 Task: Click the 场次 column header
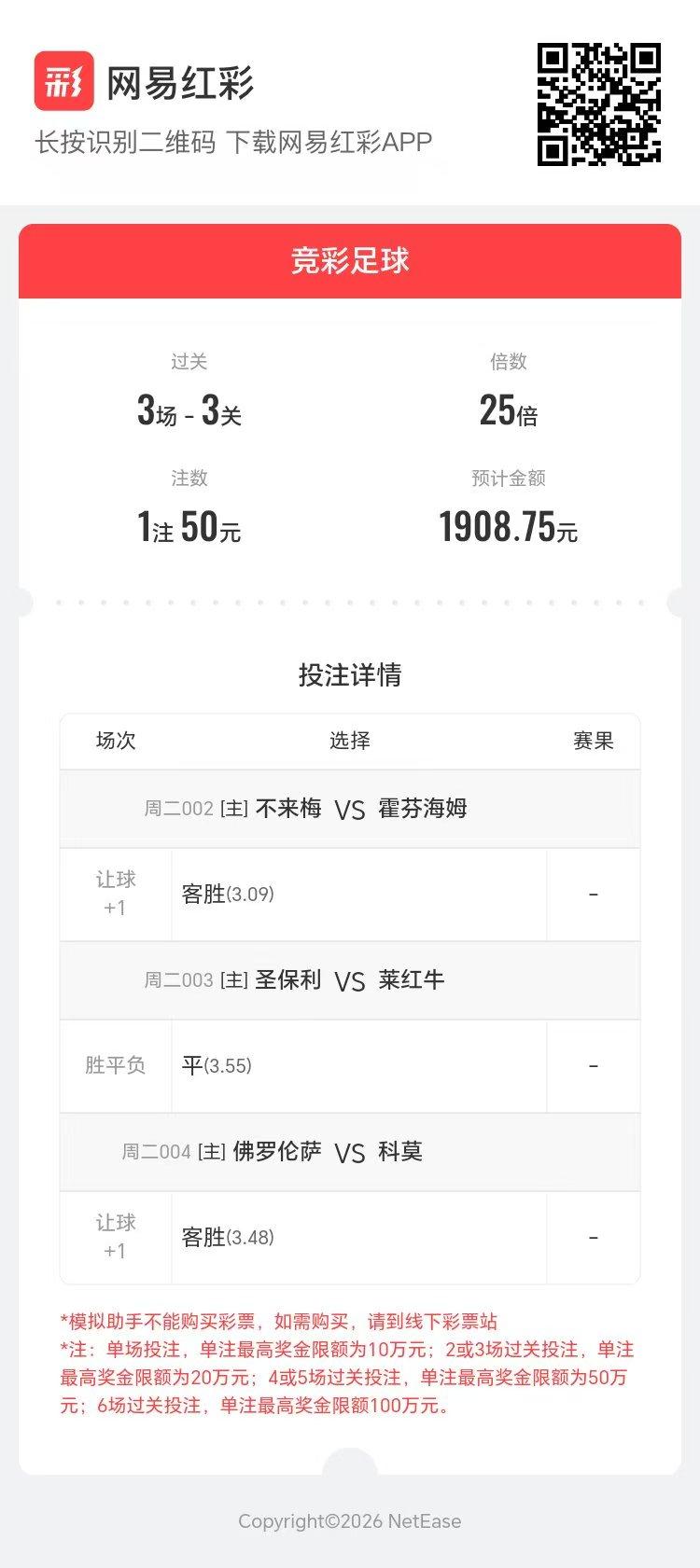[116, 741]
